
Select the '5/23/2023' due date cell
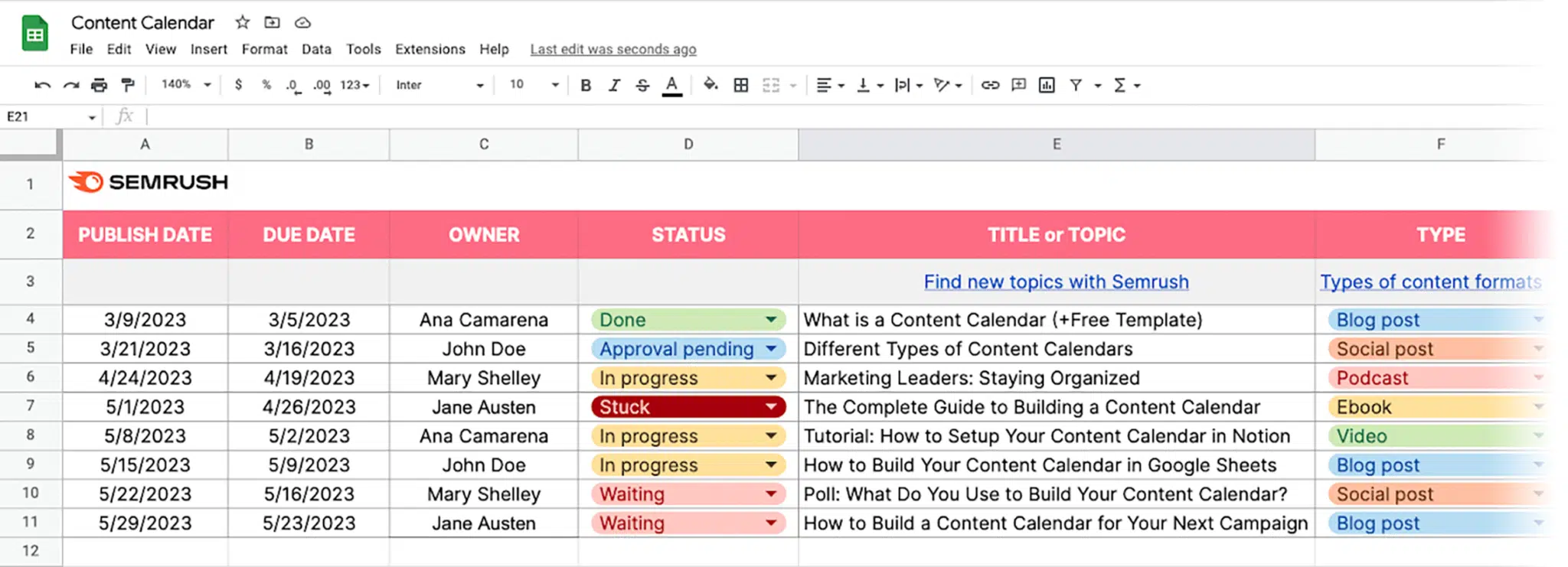pos(309,523)
